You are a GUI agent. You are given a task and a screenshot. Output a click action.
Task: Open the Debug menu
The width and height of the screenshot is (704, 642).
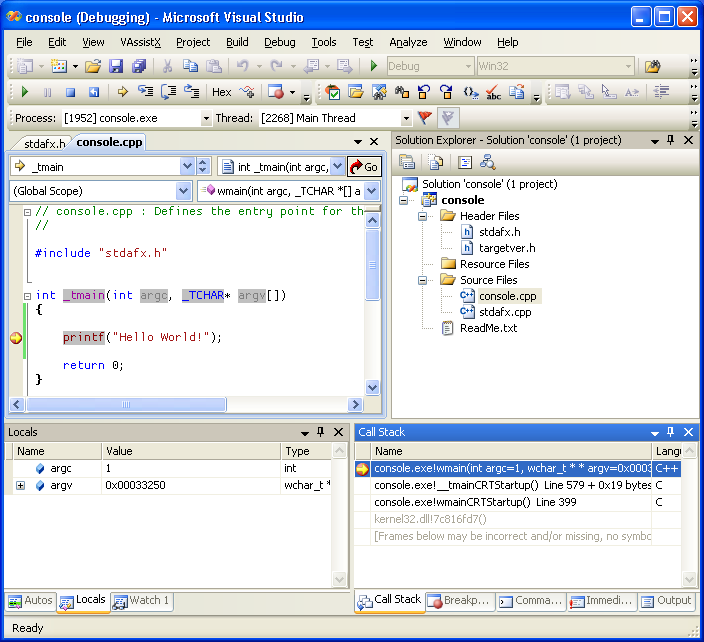[280, 42]
